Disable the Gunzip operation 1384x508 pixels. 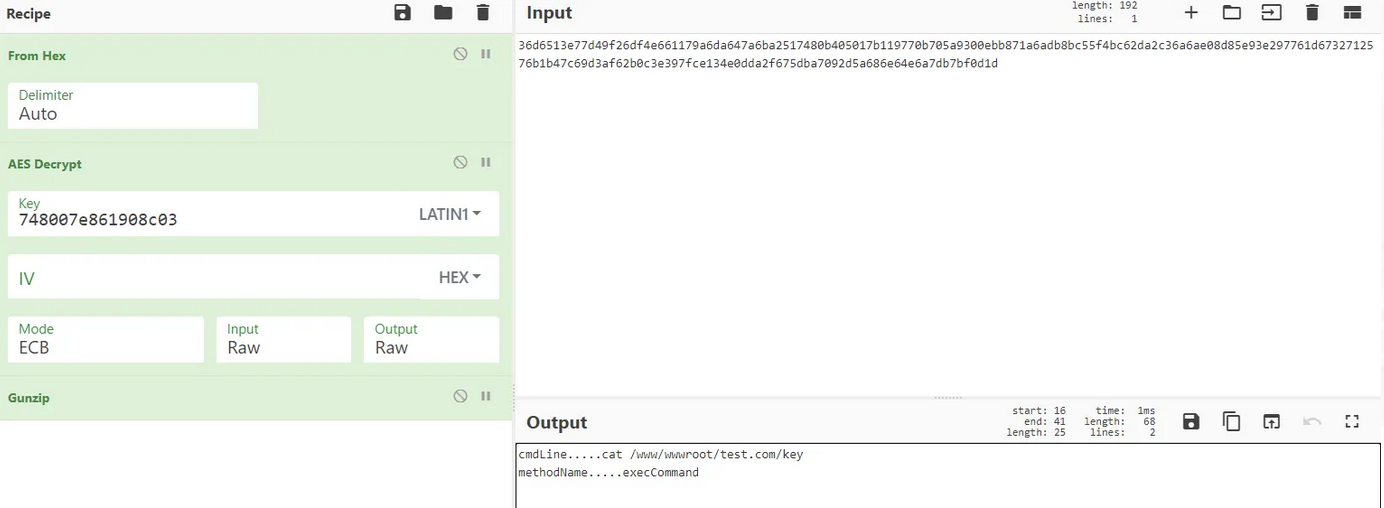coord(460,396)
